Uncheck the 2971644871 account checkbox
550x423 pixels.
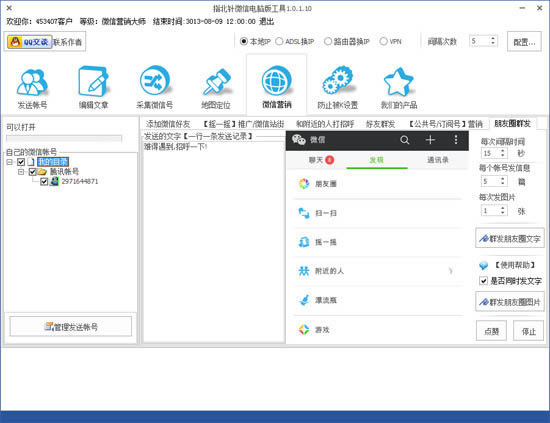[44, 181]
